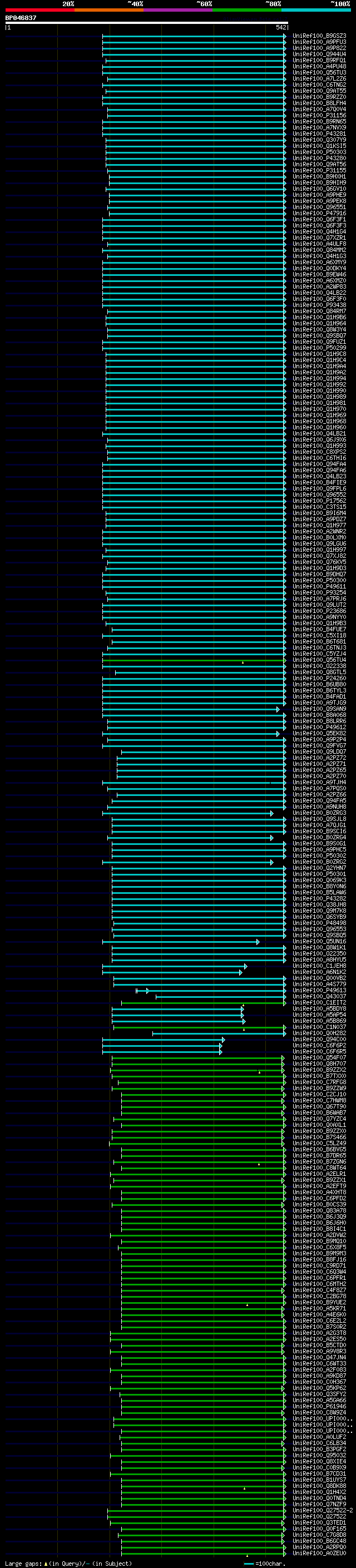This screenshot has height=1568, width=356.
Task: Choose the UniRef100_Q9FVG7 label
Action: click(319, 746)
